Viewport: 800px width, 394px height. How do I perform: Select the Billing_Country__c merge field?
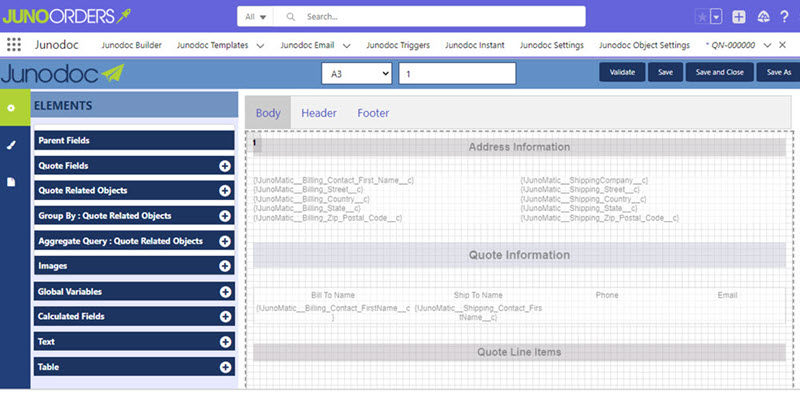(312, 199)
